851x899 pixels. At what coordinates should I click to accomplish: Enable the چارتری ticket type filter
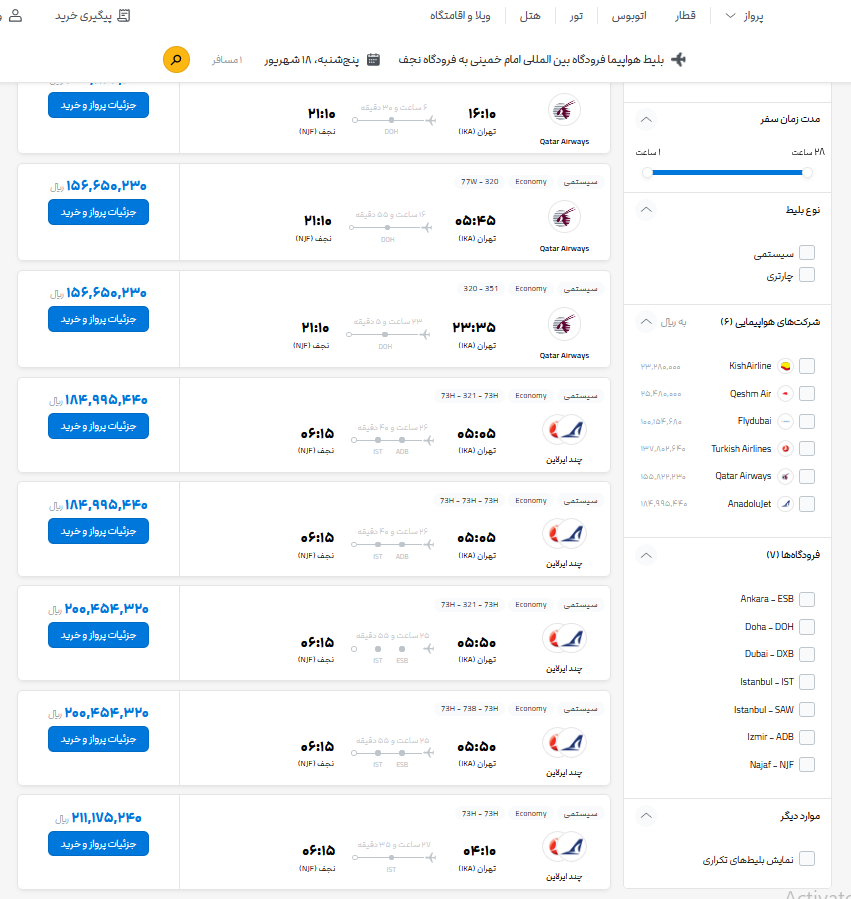tap(808, 273)
